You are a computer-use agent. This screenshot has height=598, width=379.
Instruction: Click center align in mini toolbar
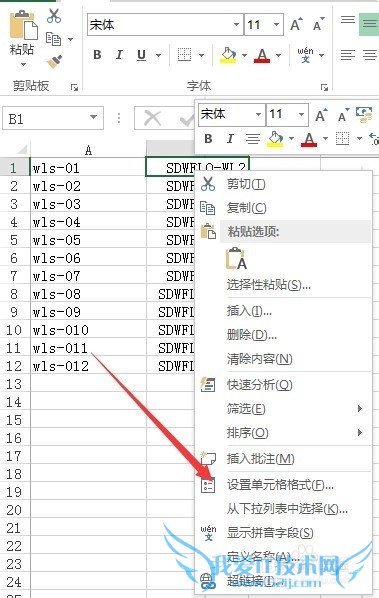pyautogui.click(x=252, y=138)
